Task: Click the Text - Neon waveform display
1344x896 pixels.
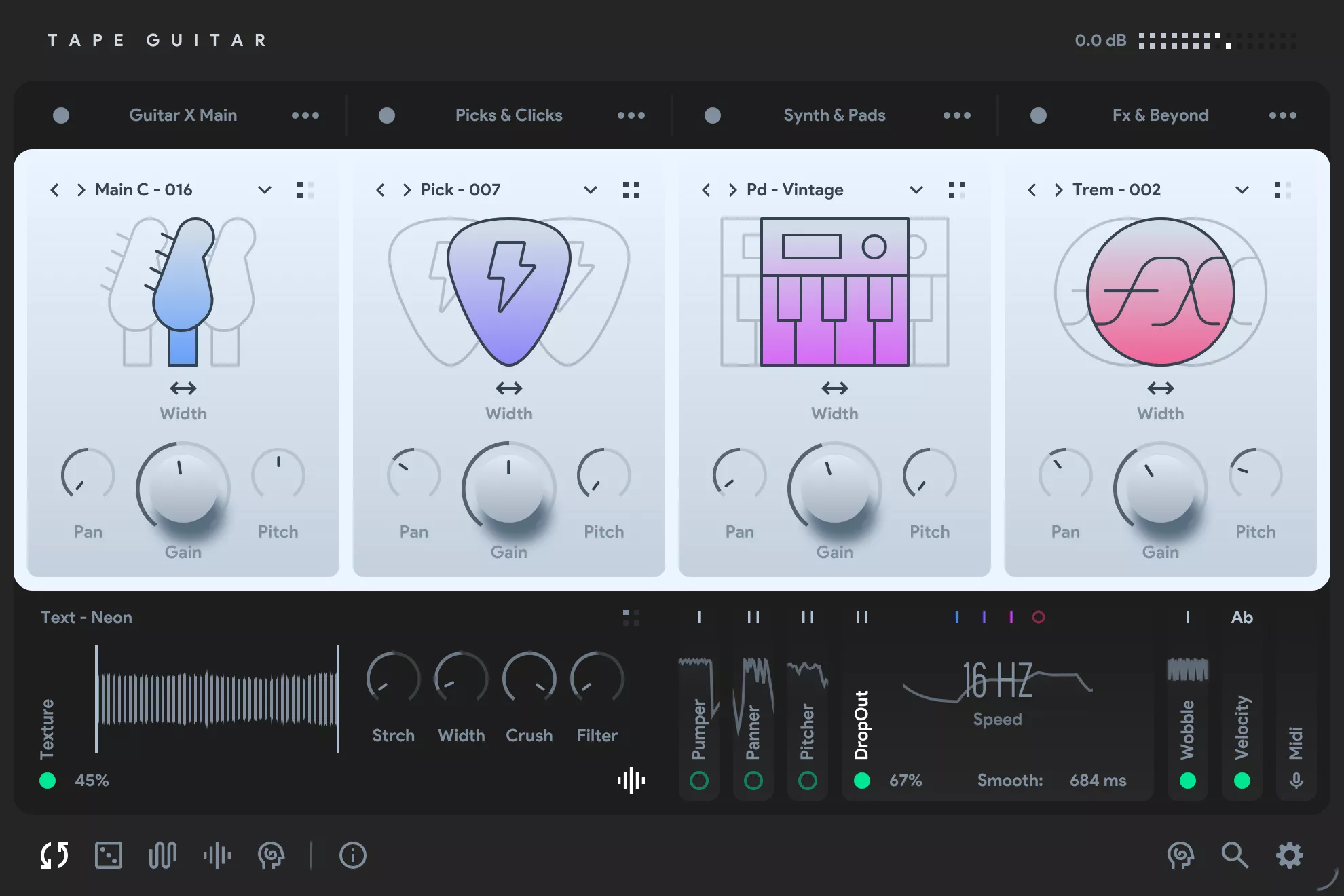Action: (x=217, y=699)
